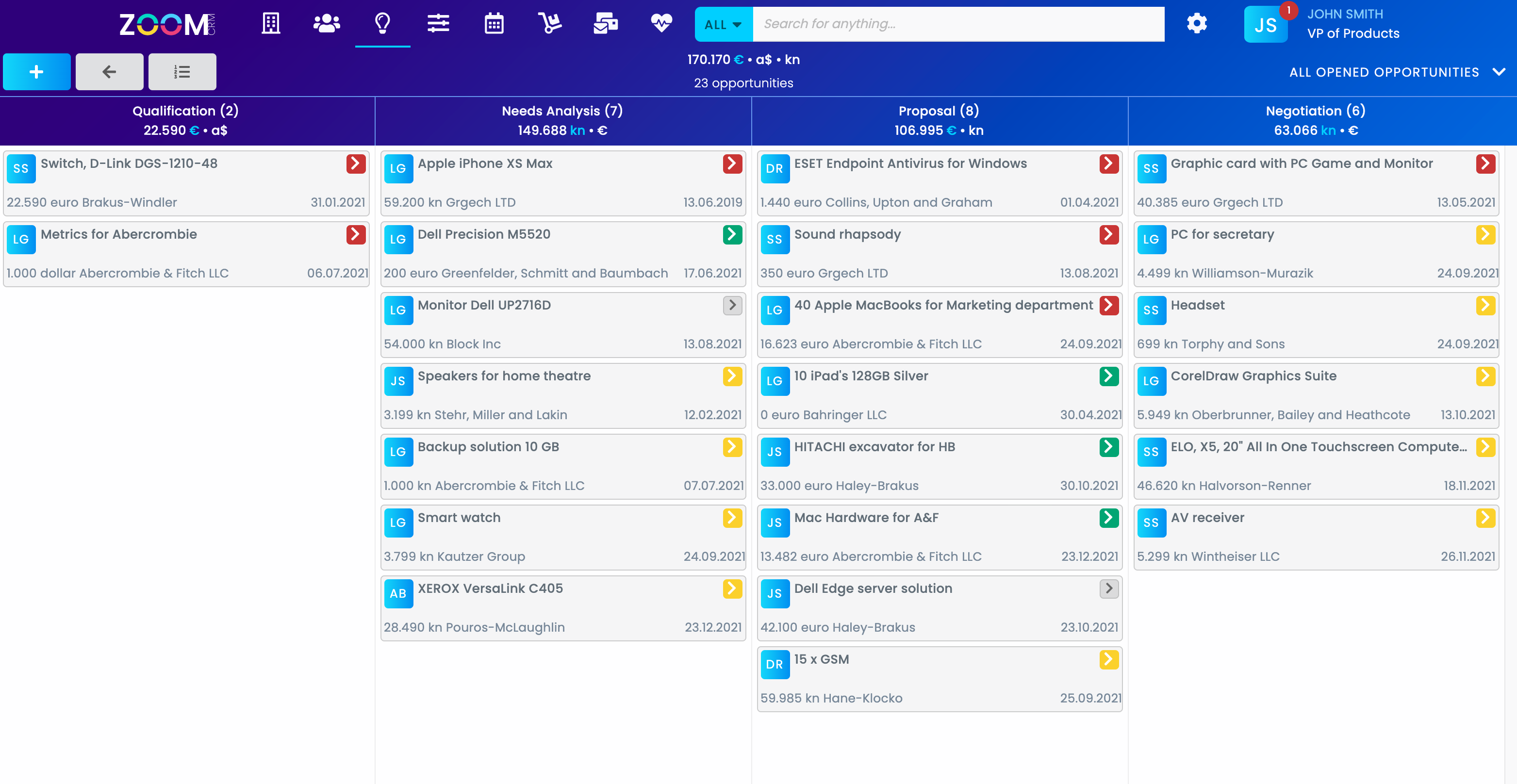Select the Opportunities lightbulb icon

[383, 24]
